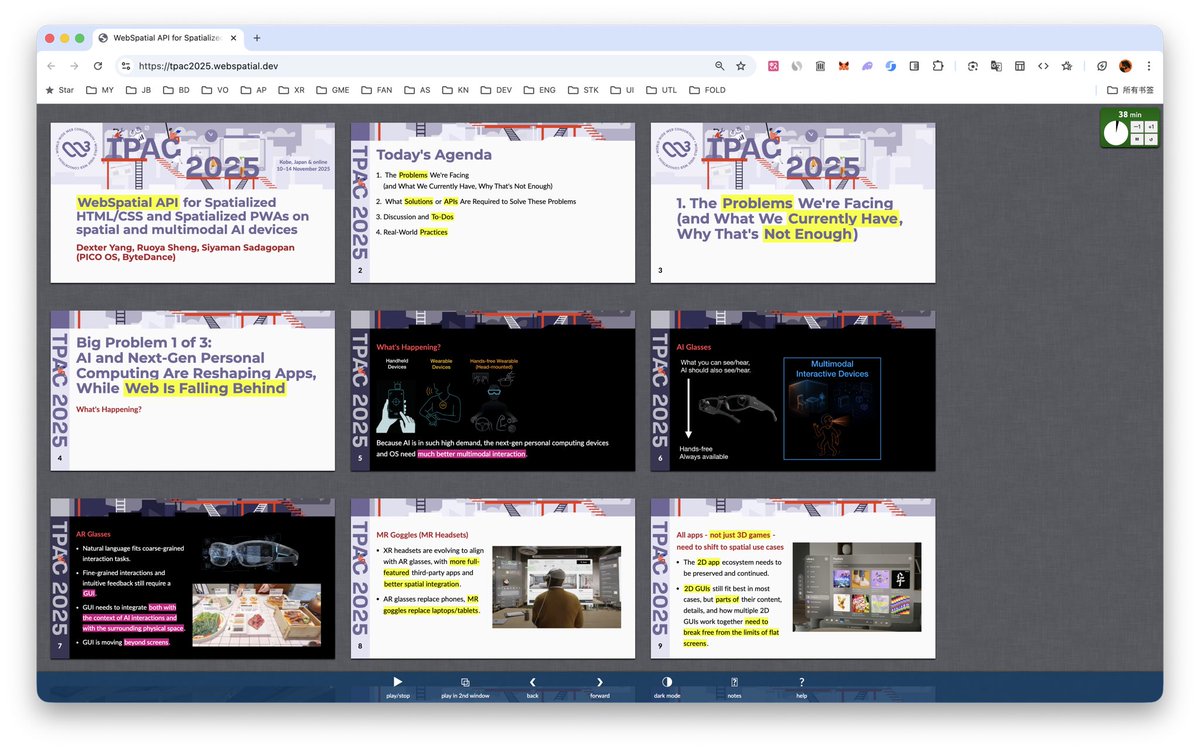Open the FAN bookmarks folder
Viewport: 1200px width, 751px height.
[x=377, y=90]
